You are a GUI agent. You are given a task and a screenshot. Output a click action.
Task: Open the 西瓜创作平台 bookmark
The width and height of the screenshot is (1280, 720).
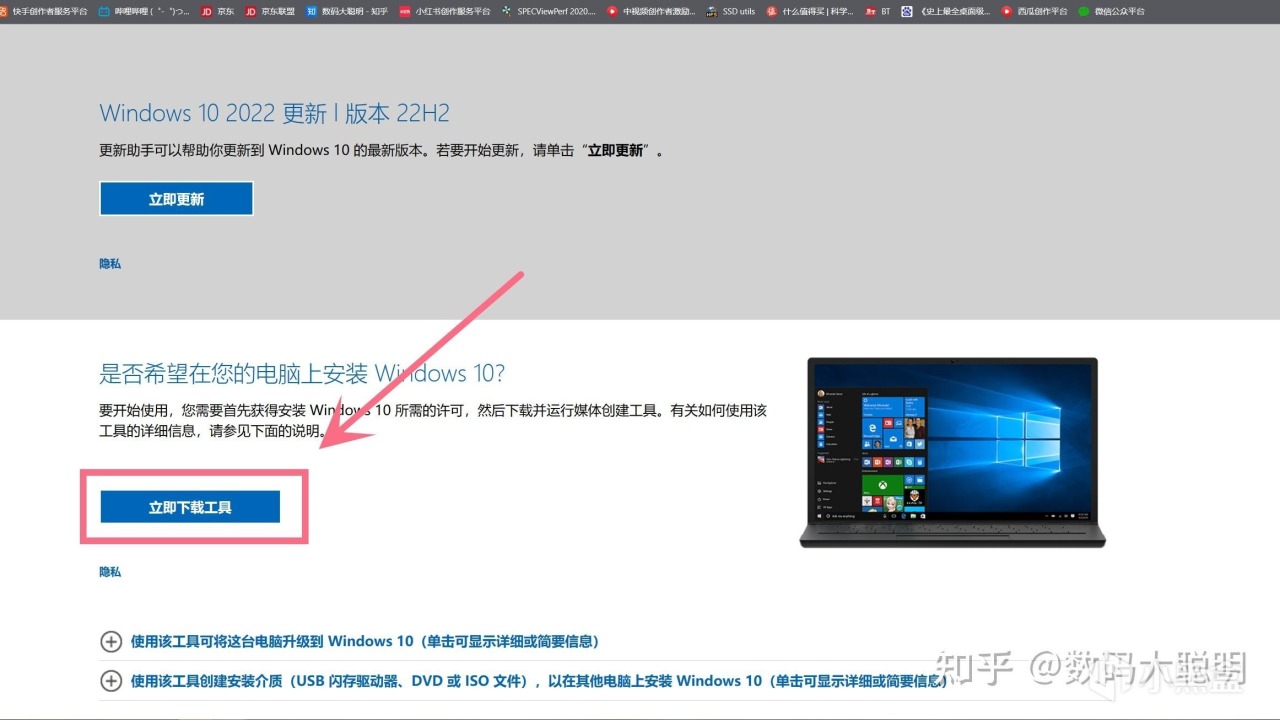[1034, 11]
